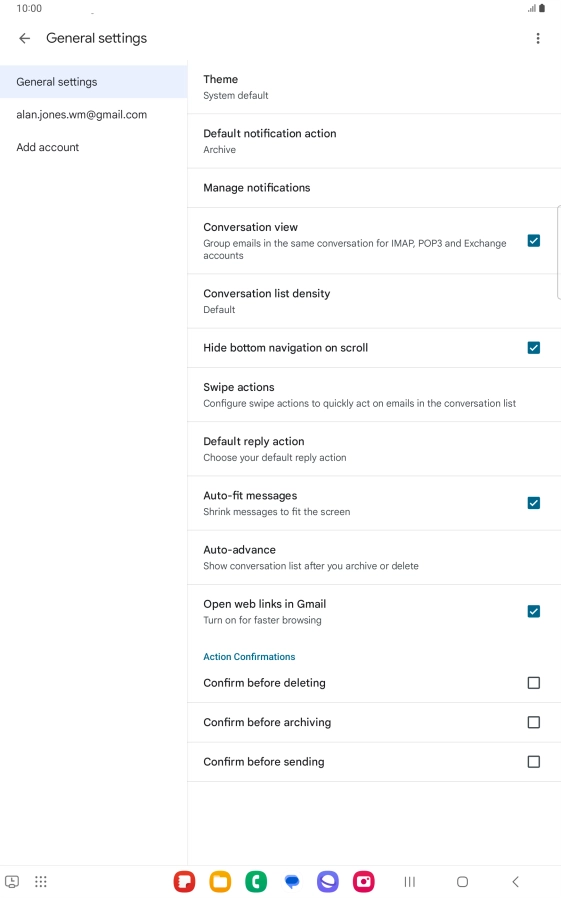Tap the back arrow in header
The width and height of the screenshot is (561, 898).
click(24, 38)
